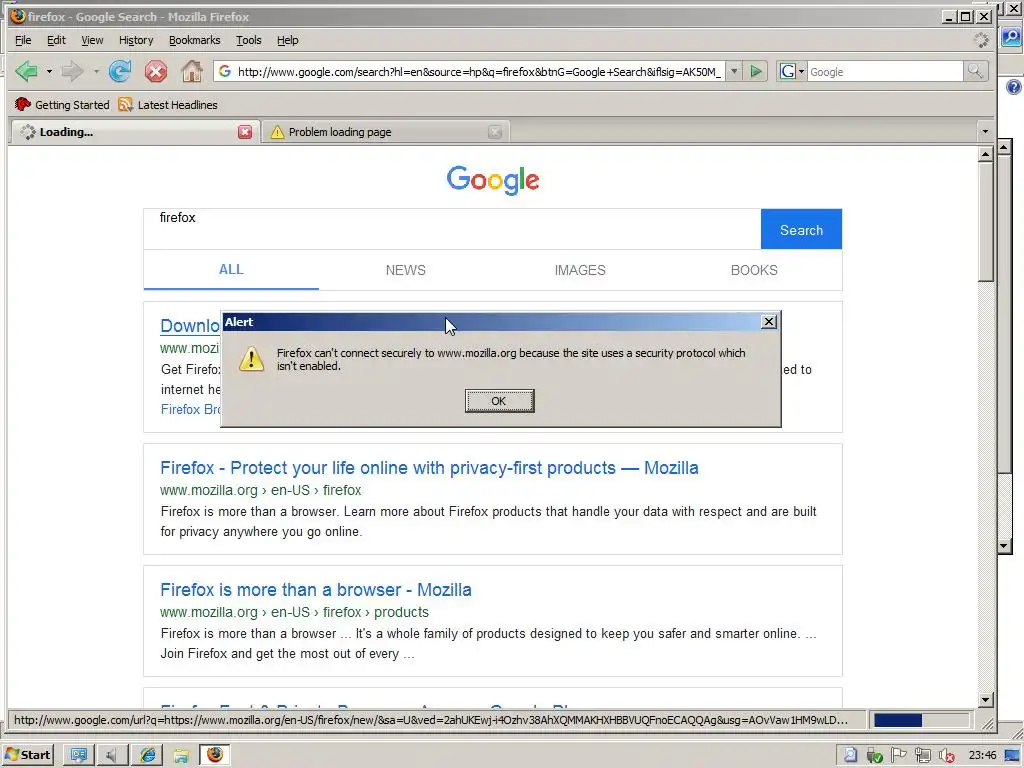Viewport: 1024px width, 768px height.
Task: Click the warning icon in the Alert dialog
Action: 251,359
